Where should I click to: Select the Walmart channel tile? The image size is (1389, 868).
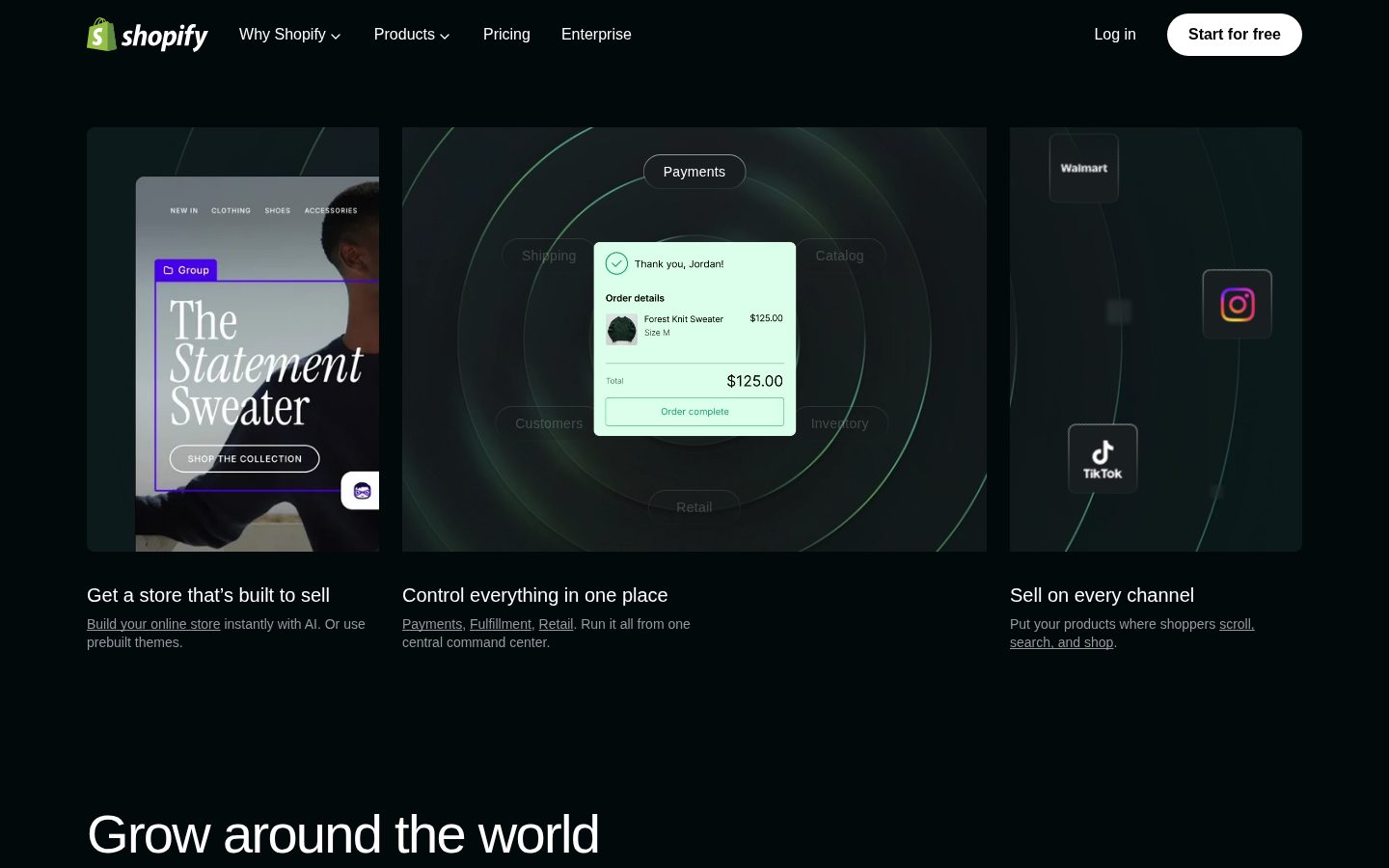pyautogui.click(x=1084, y=168)
